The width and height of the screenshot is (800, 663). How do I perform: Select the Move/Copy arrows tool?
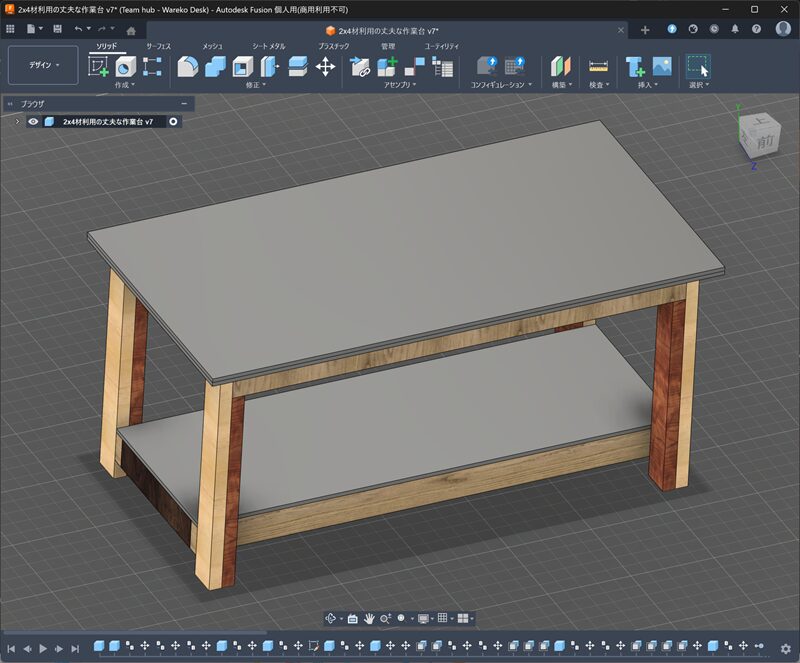click(325, 67)
